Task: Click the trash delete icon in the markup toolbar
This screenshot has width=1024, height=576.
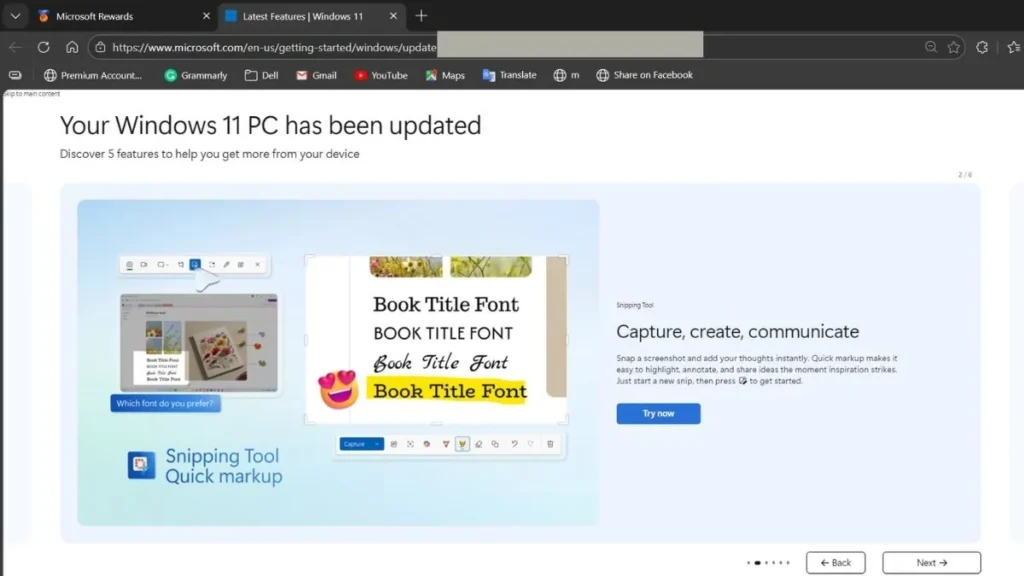Action: (x=549, y=443)
